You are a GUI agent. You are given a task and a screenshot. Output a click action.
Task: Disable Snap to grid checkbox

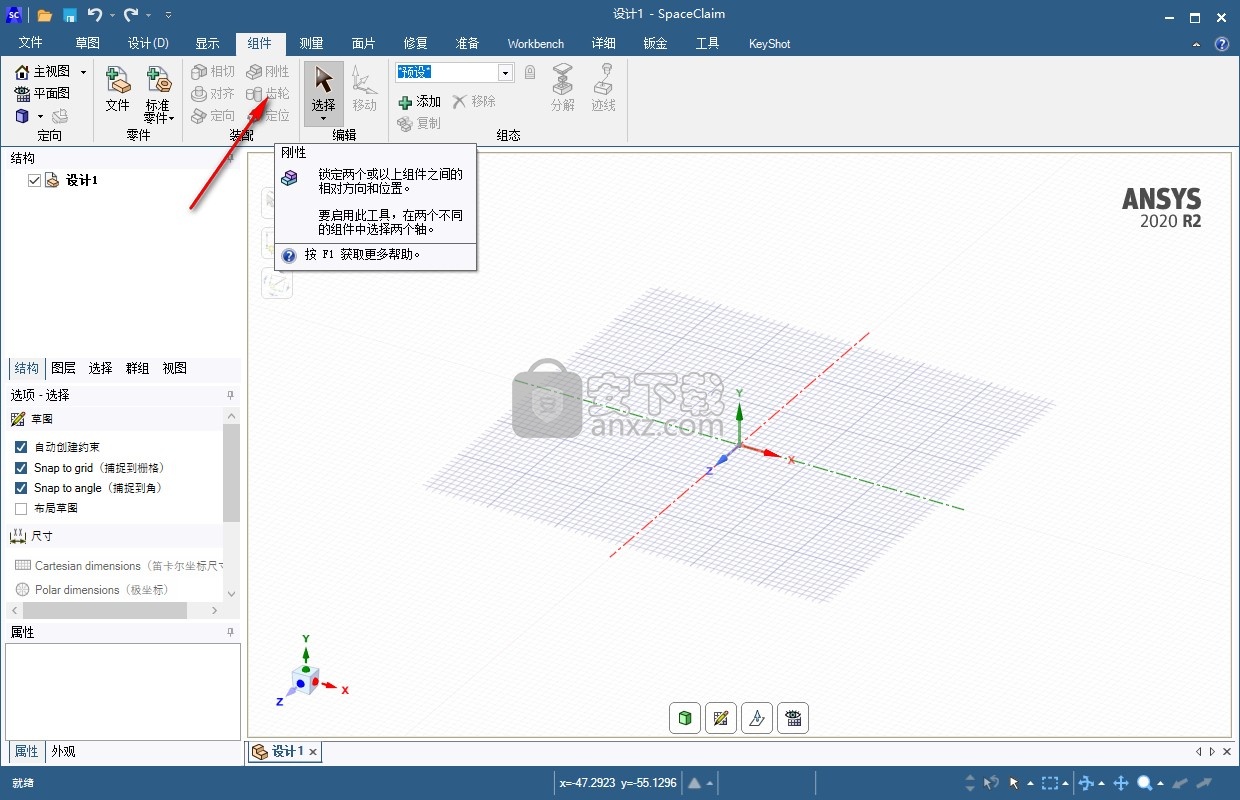21,467
